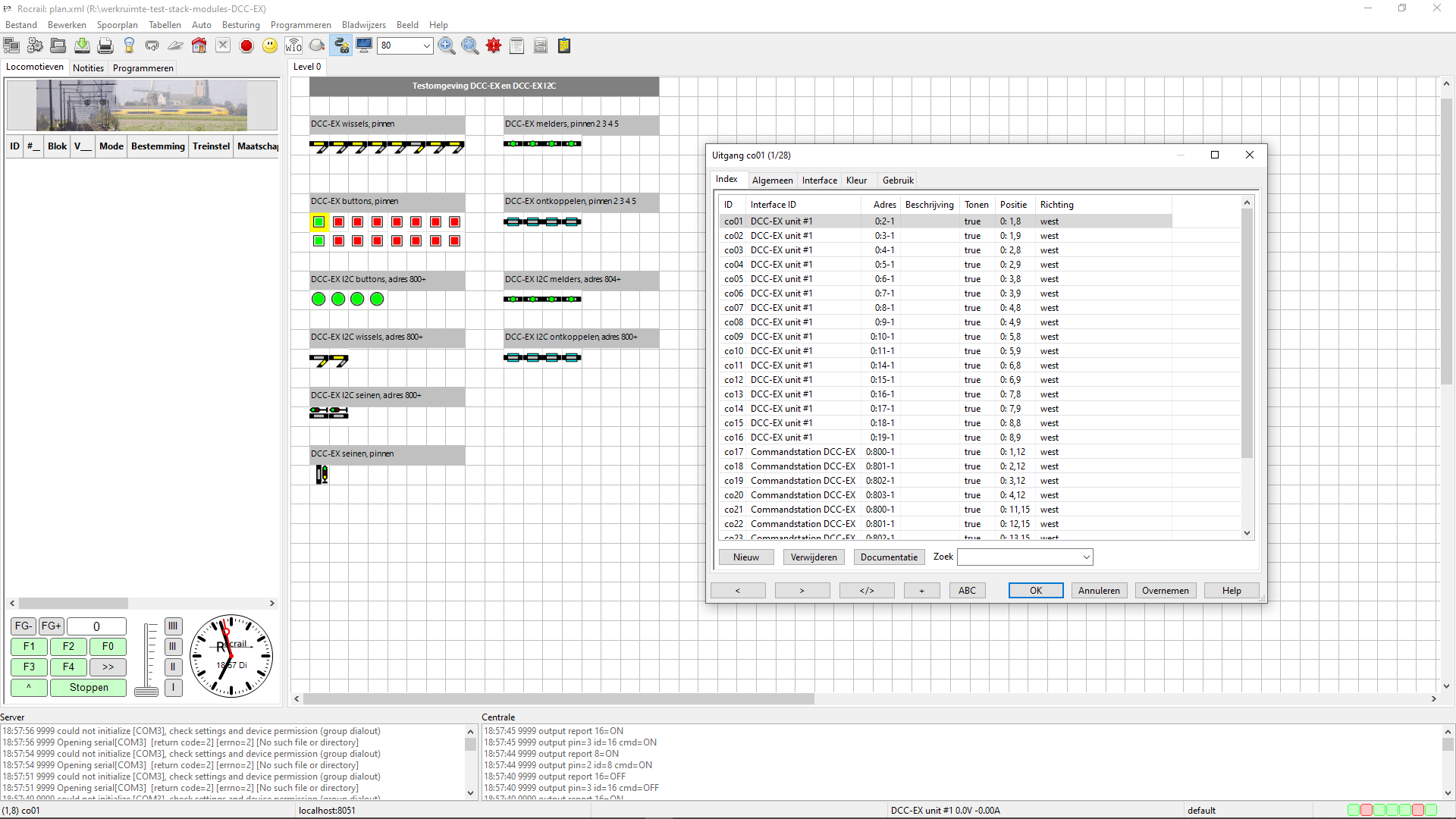The height and width of the screenshot is (819, 1456).
Task: Click the print plan icon
Action: click(x=105, y=46)
